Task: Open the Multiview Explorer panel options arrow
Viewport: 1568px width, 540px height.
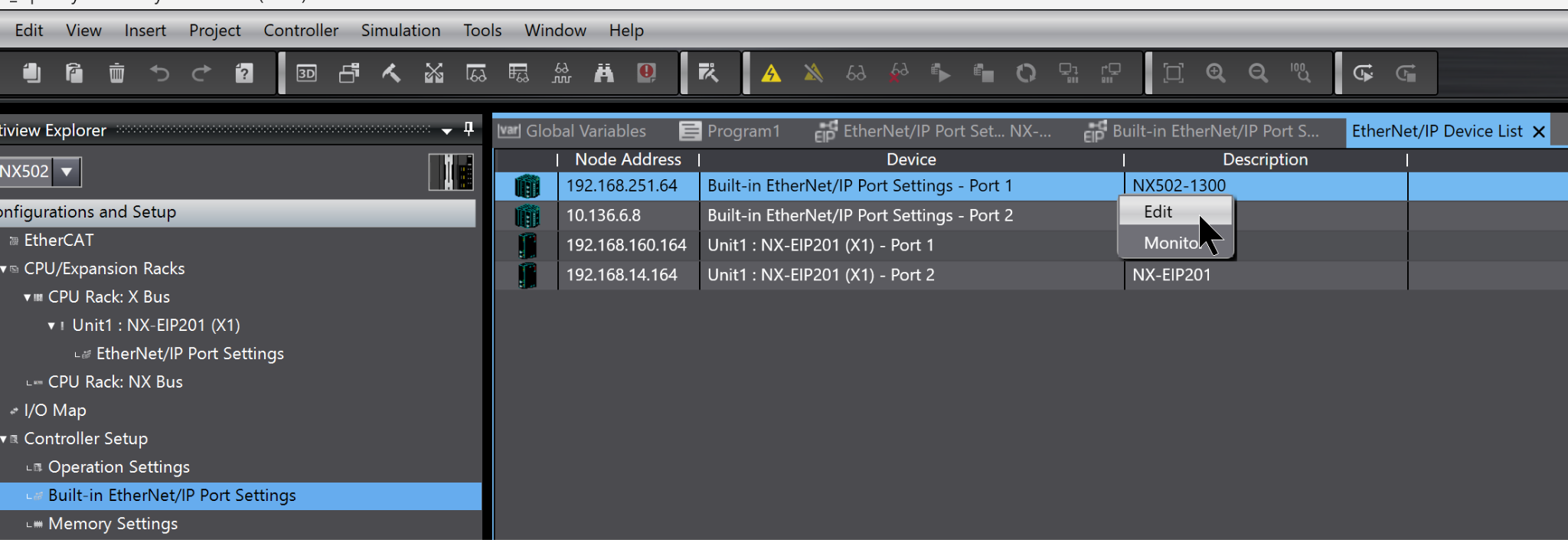Action: 446,131
